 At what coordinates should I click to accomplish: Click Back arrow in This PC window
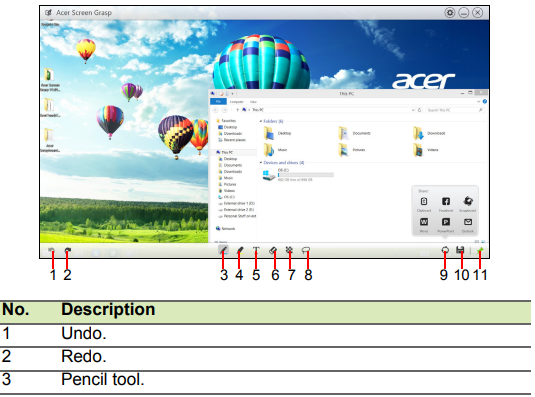(215, 110)
